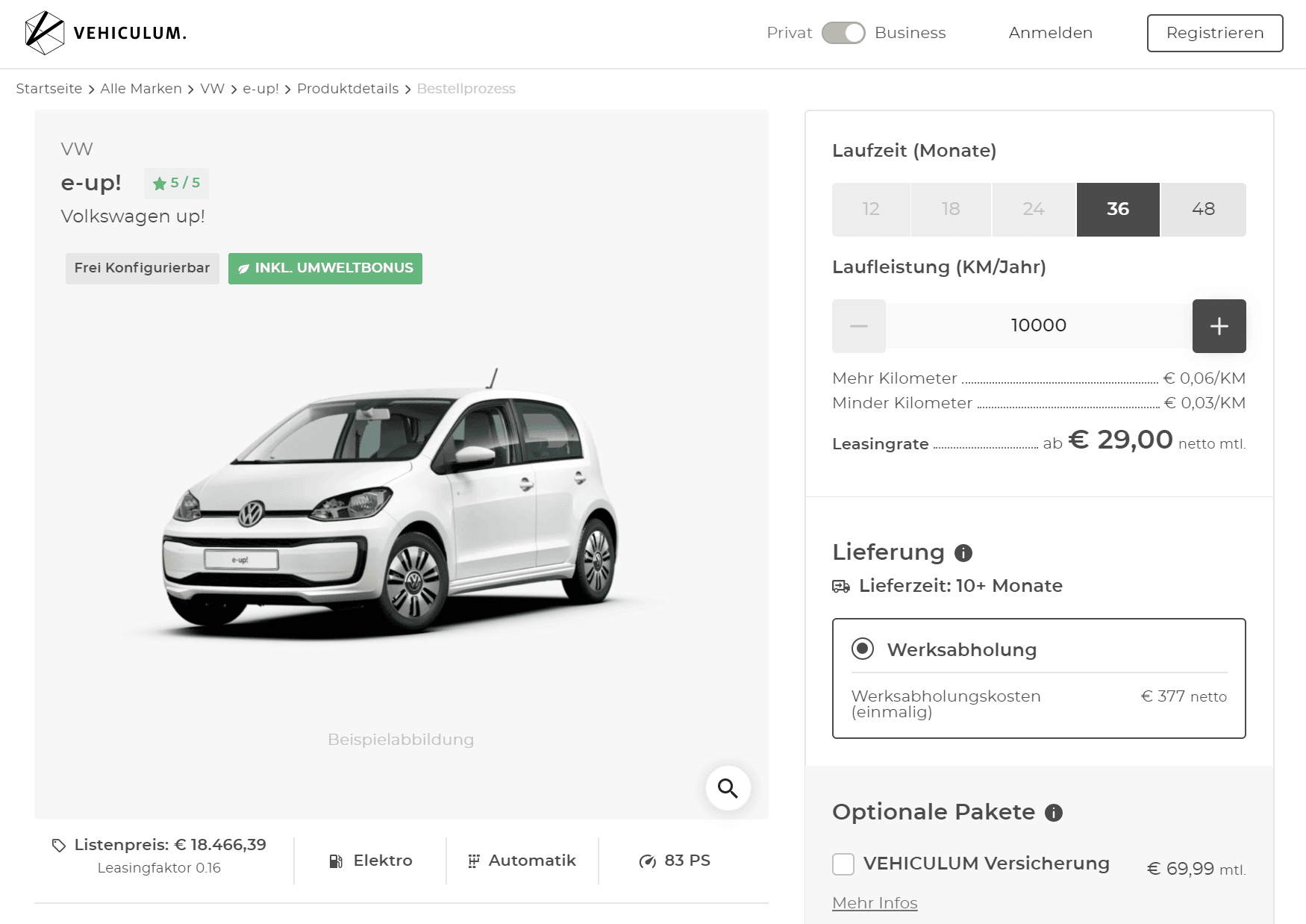Open the VW breadcrumb link

coord(212,89)
